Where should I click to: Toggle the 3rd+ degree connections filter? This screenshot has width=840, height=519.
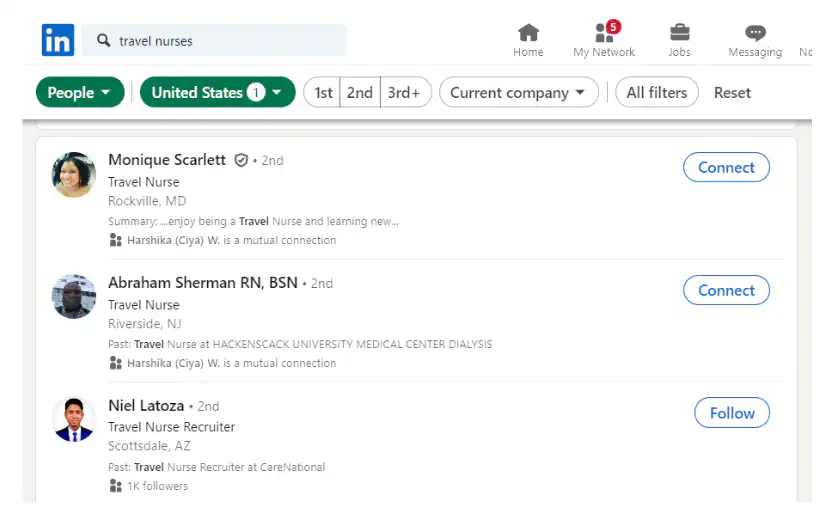coord(404,93)
